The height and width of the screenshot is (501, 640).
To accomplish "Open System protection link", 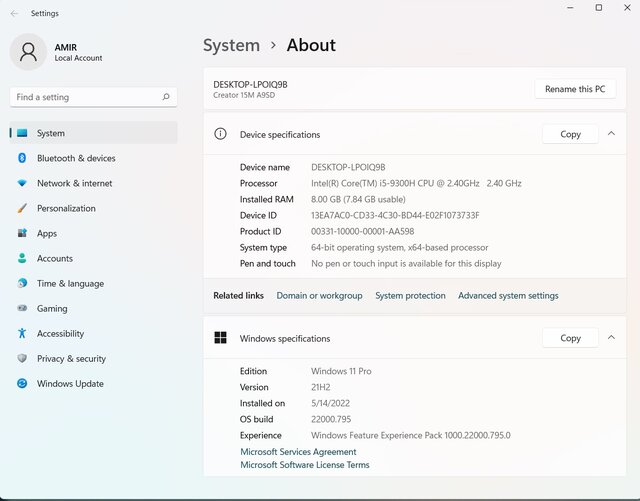I will pos(410,296).
